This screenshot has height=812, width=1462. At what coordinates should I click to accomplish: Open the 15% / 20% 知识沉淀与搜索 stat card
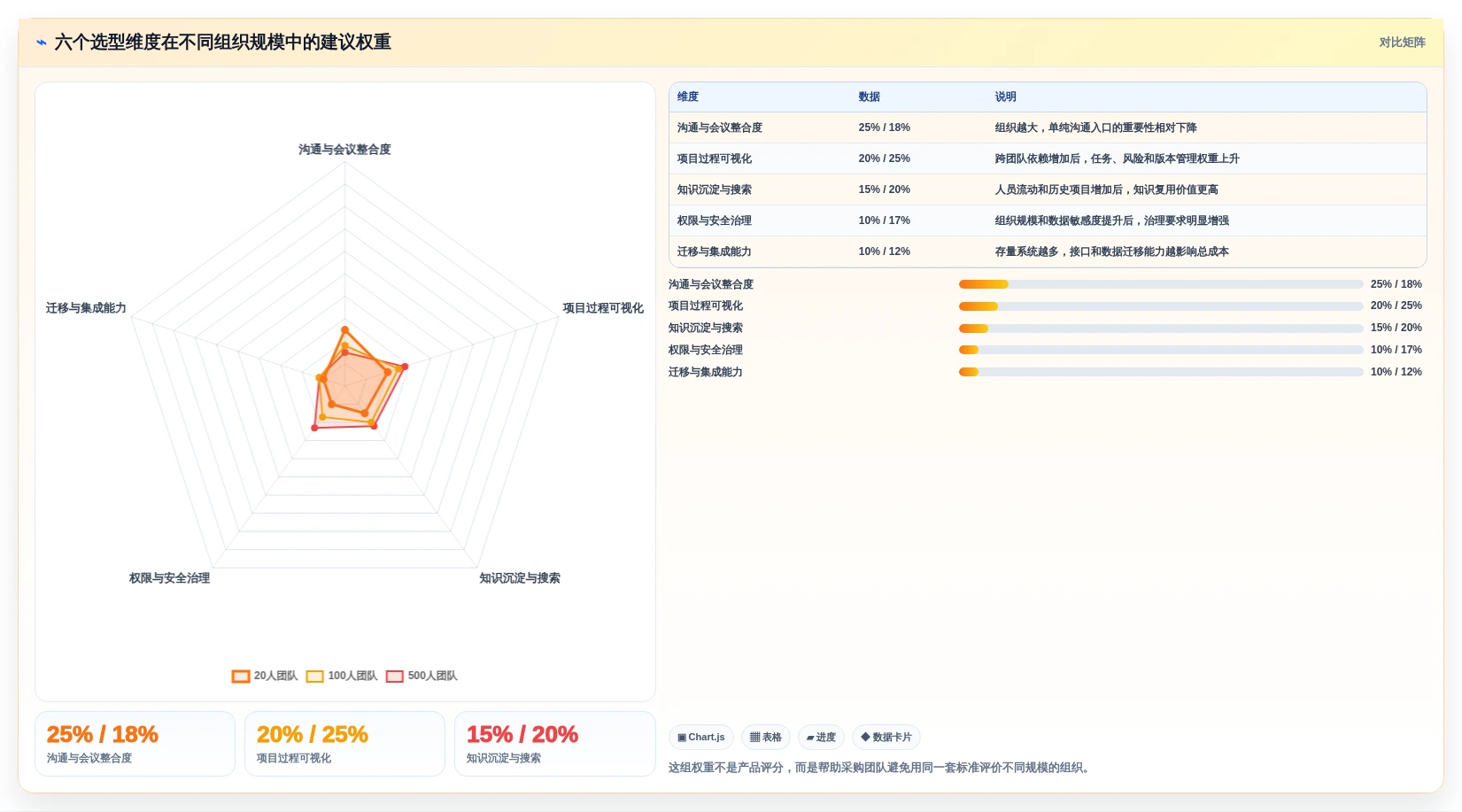(554, 744)
